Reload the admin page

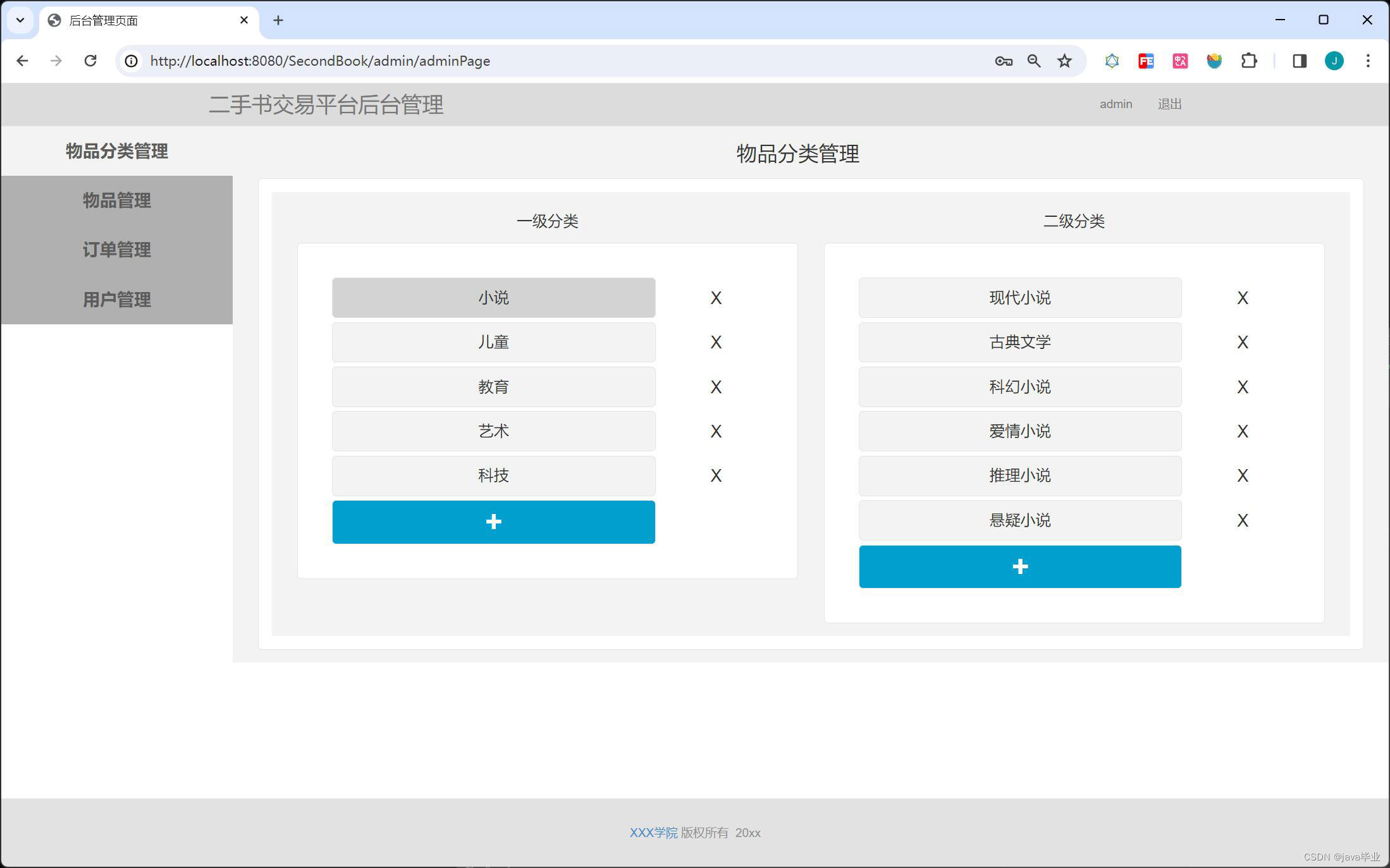[90, 61]
